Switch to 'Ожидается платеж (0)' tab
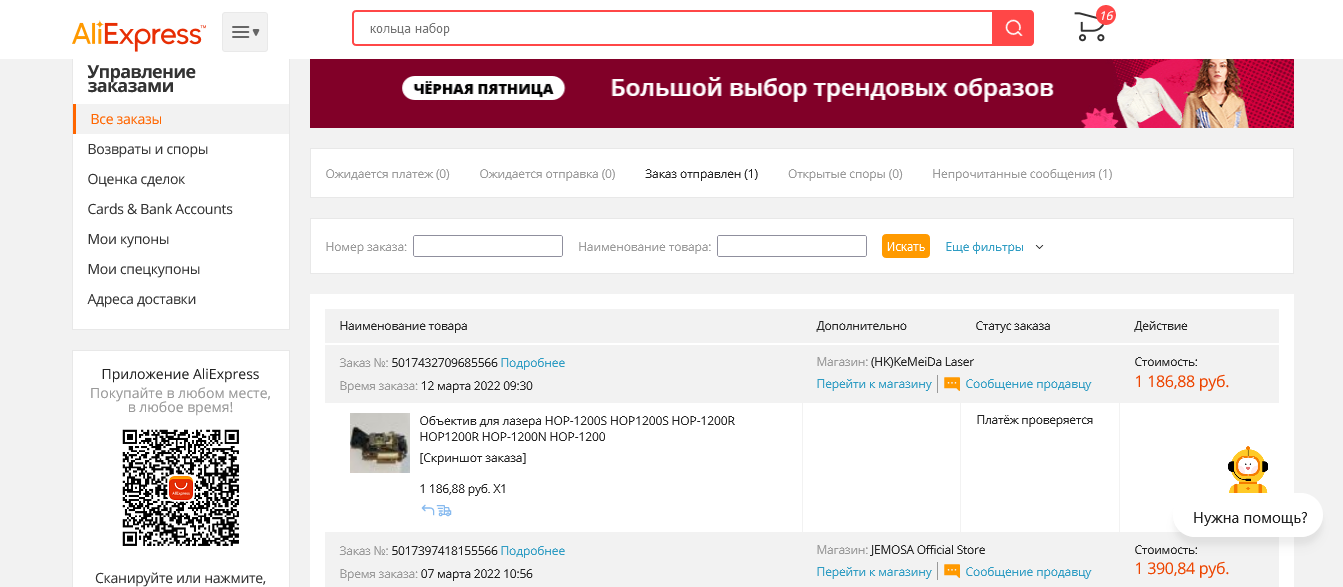The image size is (1343, 587). [388, 174]
